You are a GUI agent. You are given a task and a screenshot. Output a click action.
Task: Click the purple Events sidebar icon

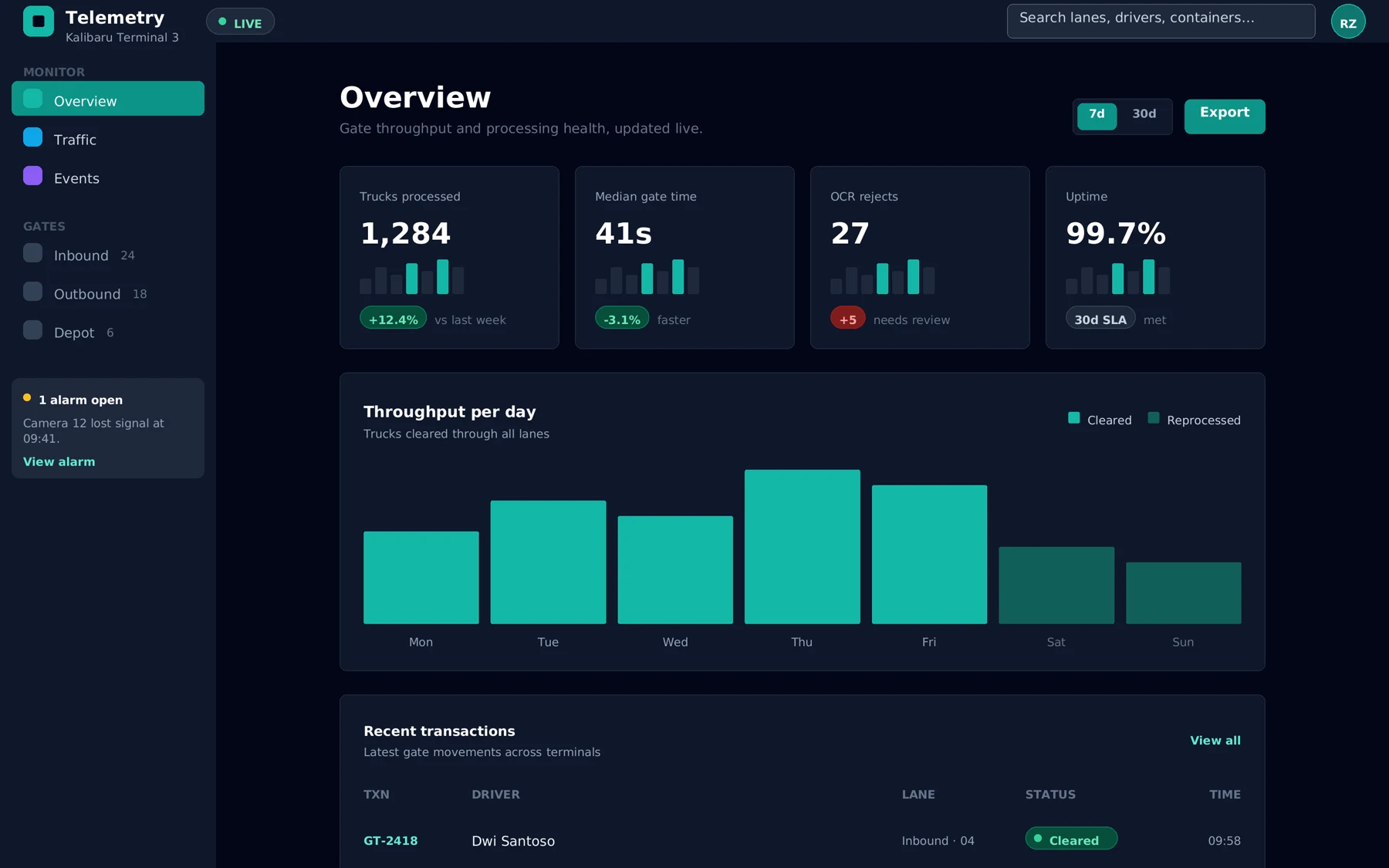coord(32,176)
